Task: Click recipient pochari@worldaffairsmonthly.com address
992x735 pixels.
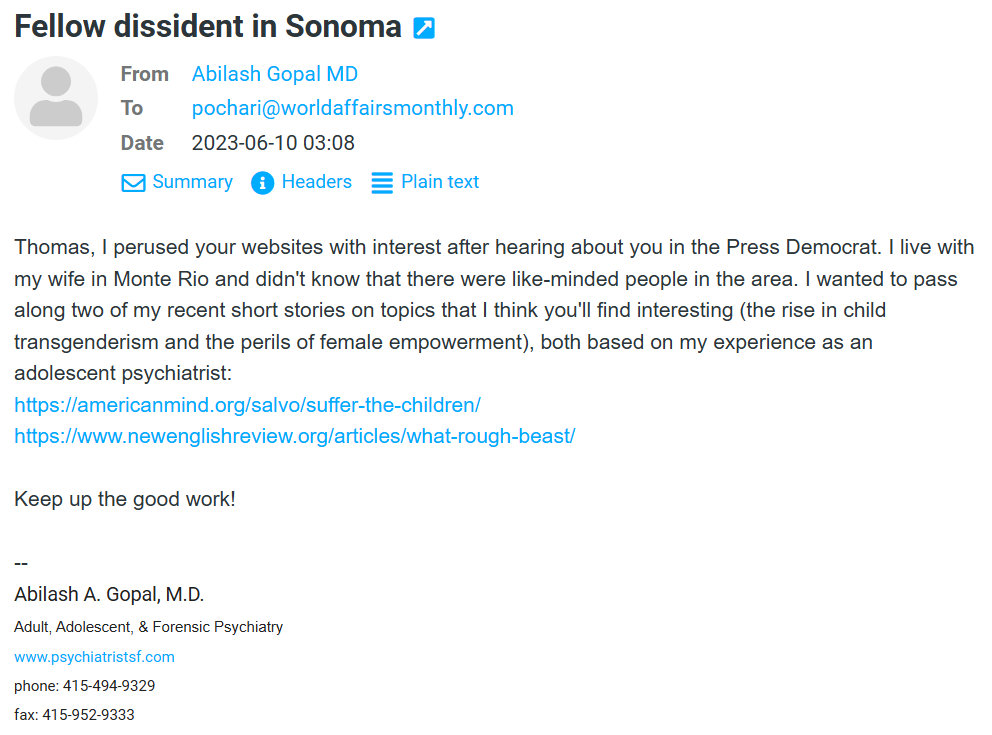Action: click(352, 108)
